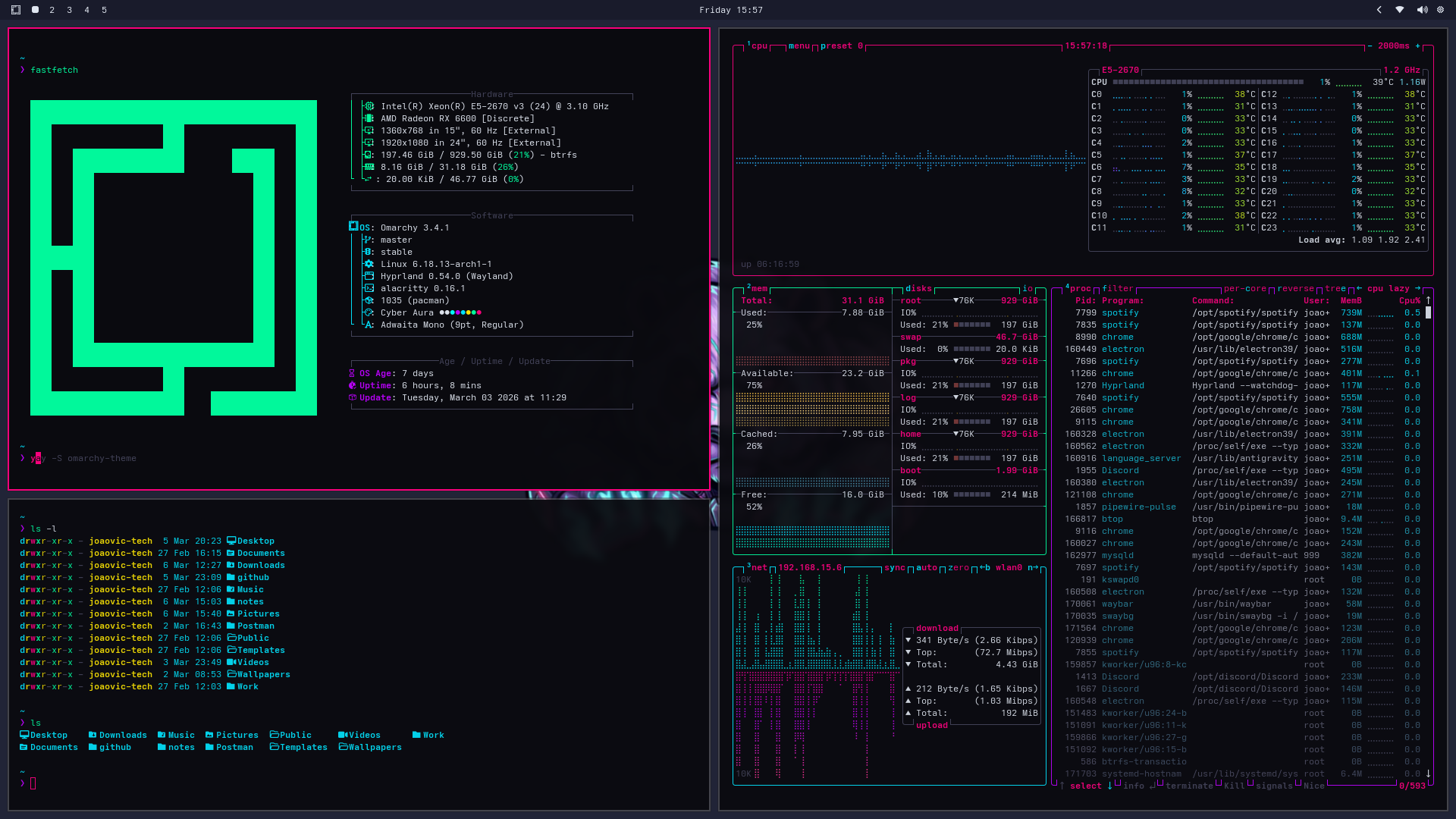1456x819 pixels.
Task: Select the spotify process with PID 7799
Action: (x=1120, y=312)
